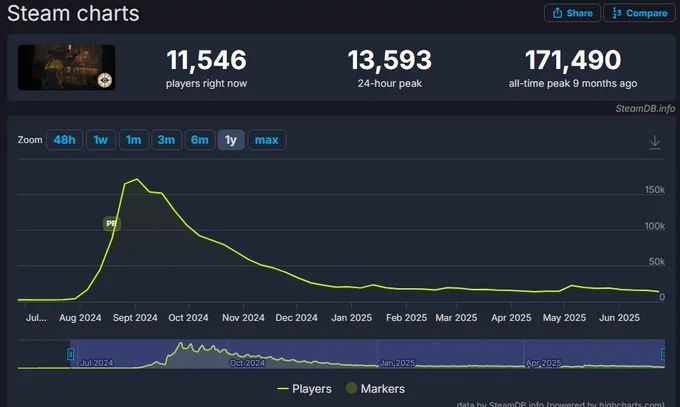This screenshot has height=407, width=680.
Task: Set zoom to 1m
Action: point(134,140)
